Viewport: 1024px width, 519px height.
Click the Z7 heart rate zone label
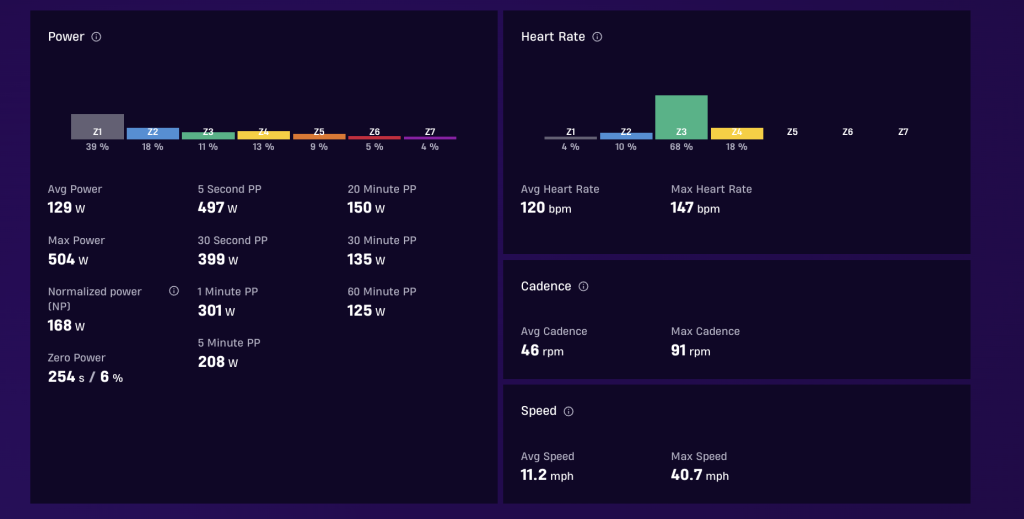pos(903,132)
